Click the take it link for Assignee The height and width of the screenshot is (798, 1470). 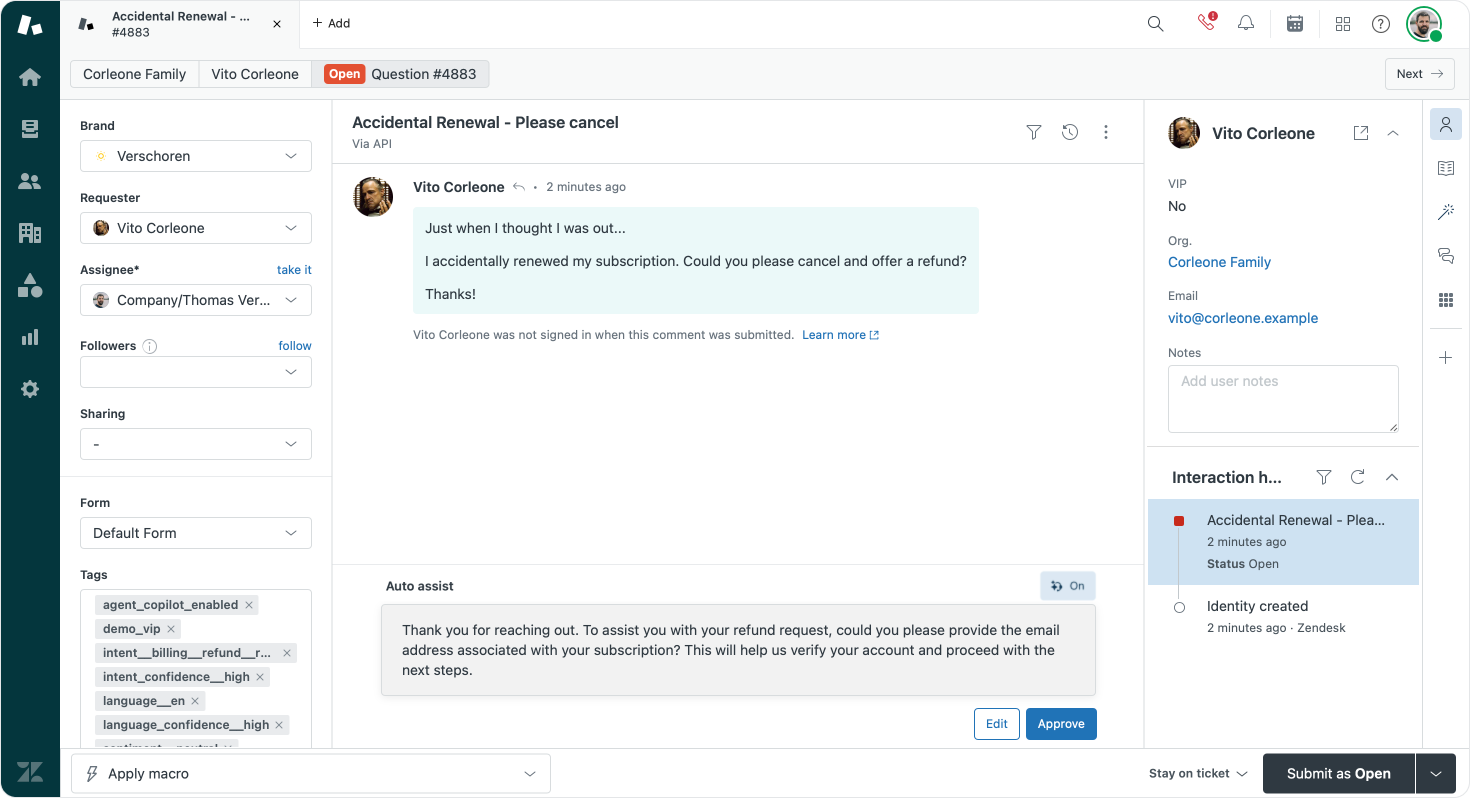294,270
